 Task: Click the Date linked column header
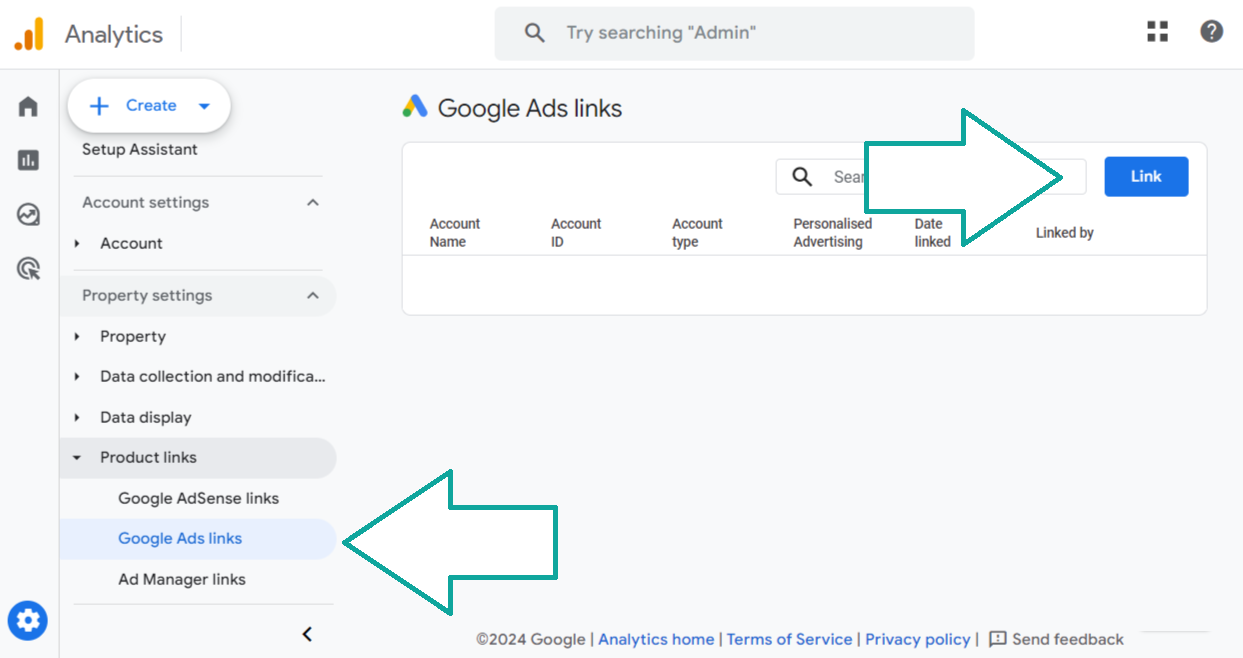click(932, 233)
